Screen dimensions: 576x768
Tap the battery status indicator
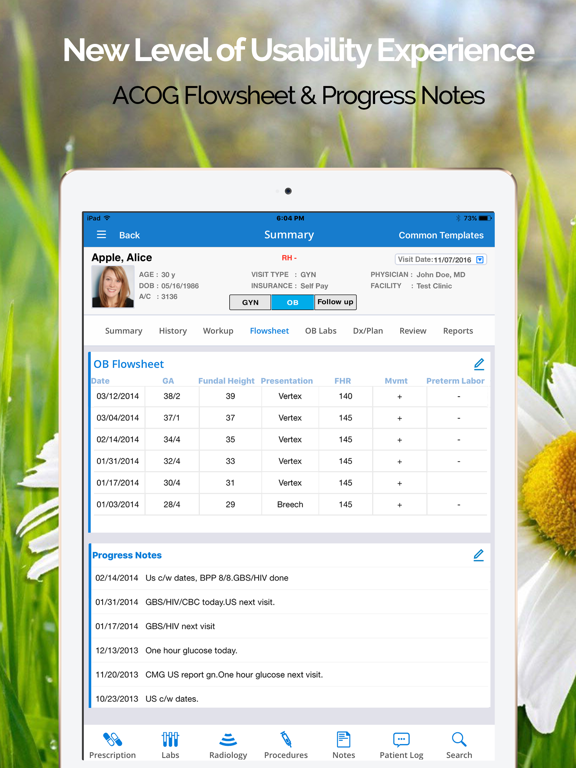pos(485,218)
